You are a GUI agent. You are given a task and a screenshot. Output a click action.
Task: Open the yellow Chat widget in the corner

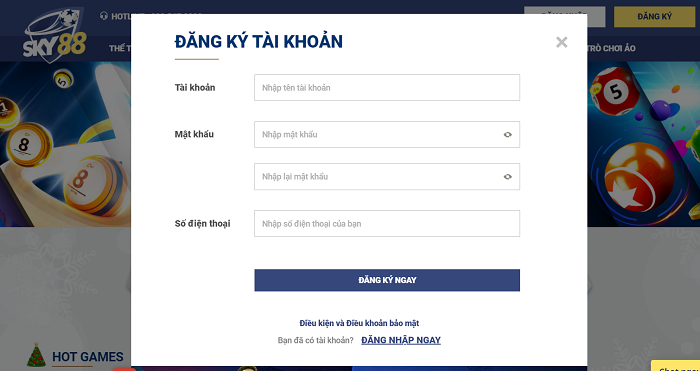[675, 366]
